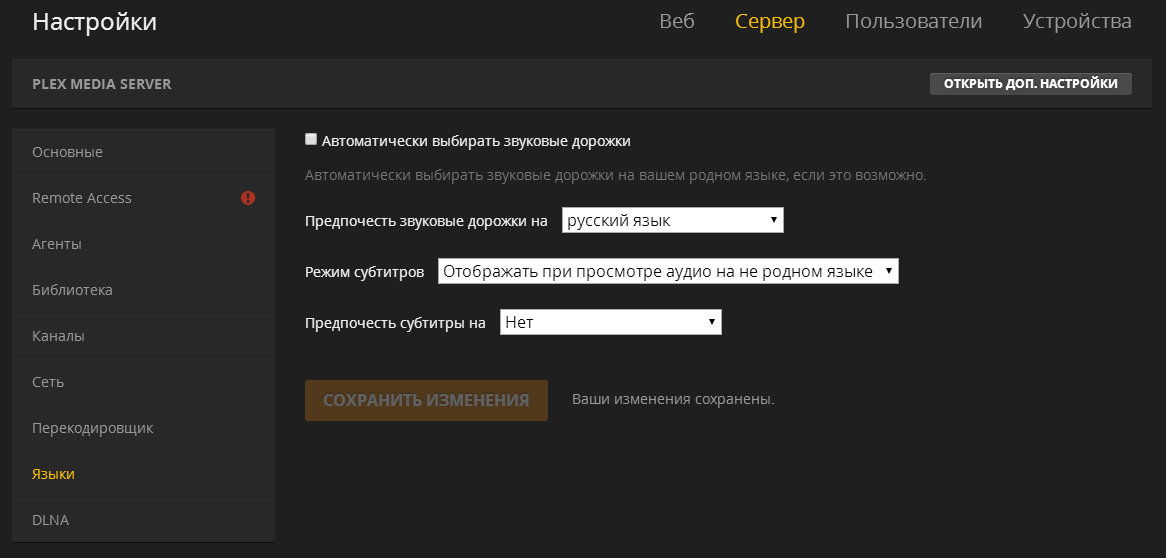
Task: Expand the subtitle mode dropdown
Action: point(668,271)
